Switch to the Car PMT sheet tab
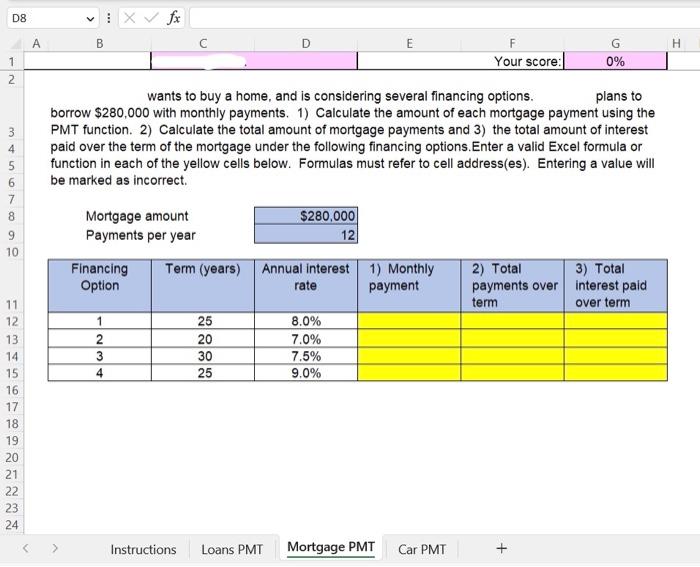This screenshot has height=567, width=700. point(421,550)
